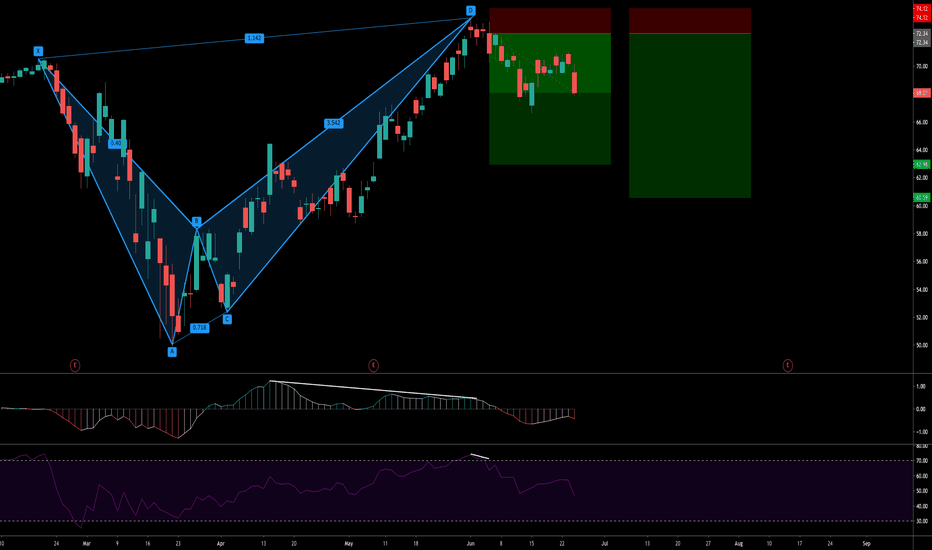This screenshot has height=550, width=932.
Task: Click the Jul label on the time axis
Action: tap(604, 543)
